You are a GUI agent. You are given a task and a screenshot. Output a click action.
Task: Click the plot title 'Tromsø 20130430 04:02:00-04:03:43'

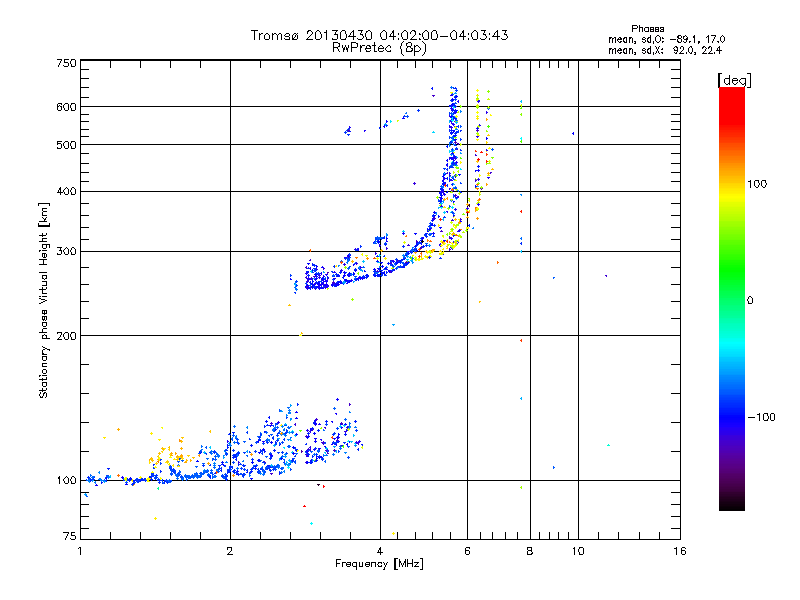[379, 35]
